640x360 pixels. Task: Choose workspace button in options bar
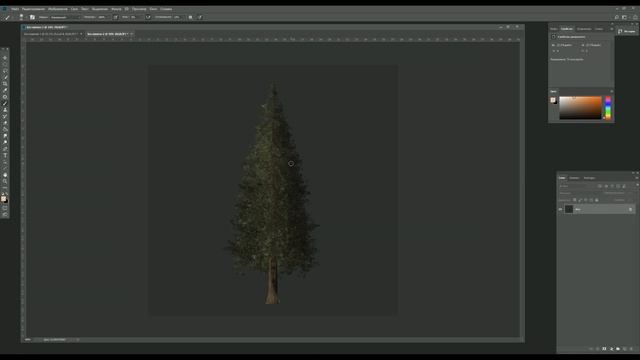[624, 17]
